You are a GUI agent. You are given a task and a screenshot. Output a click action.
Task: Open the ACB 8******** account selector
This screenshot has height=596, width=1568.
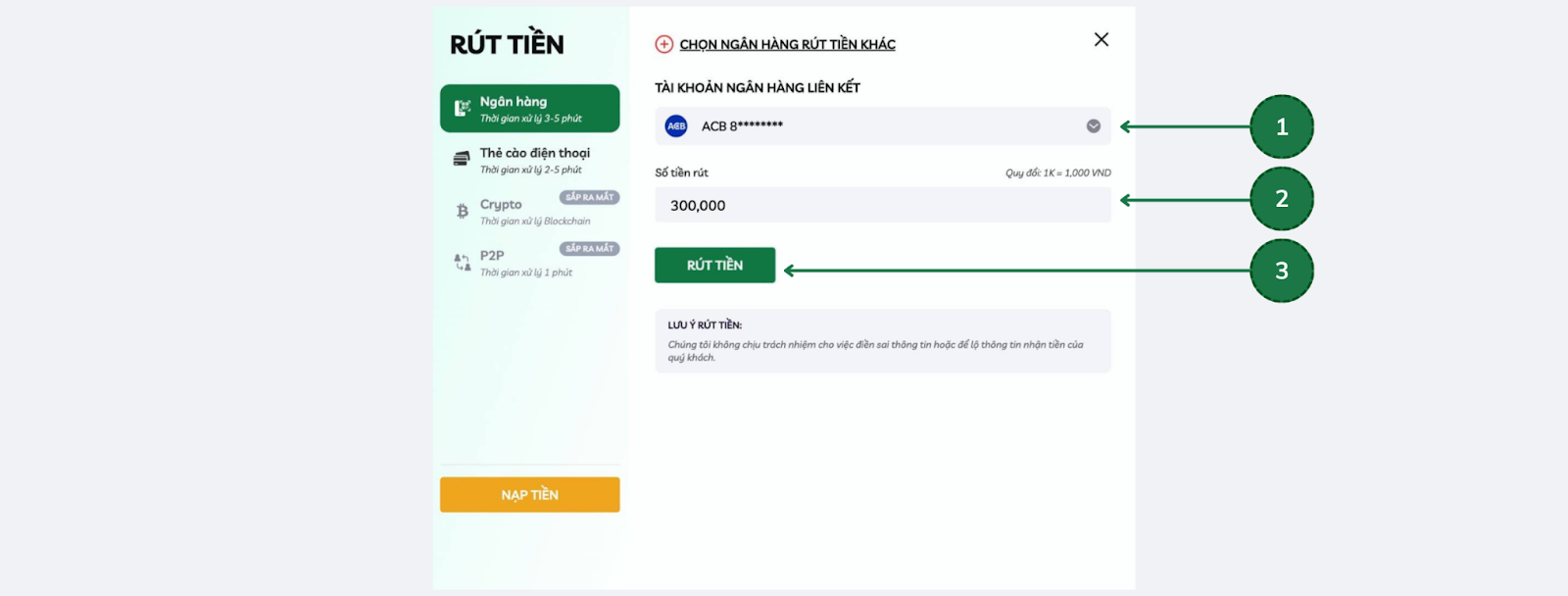(x=883, y=126)
